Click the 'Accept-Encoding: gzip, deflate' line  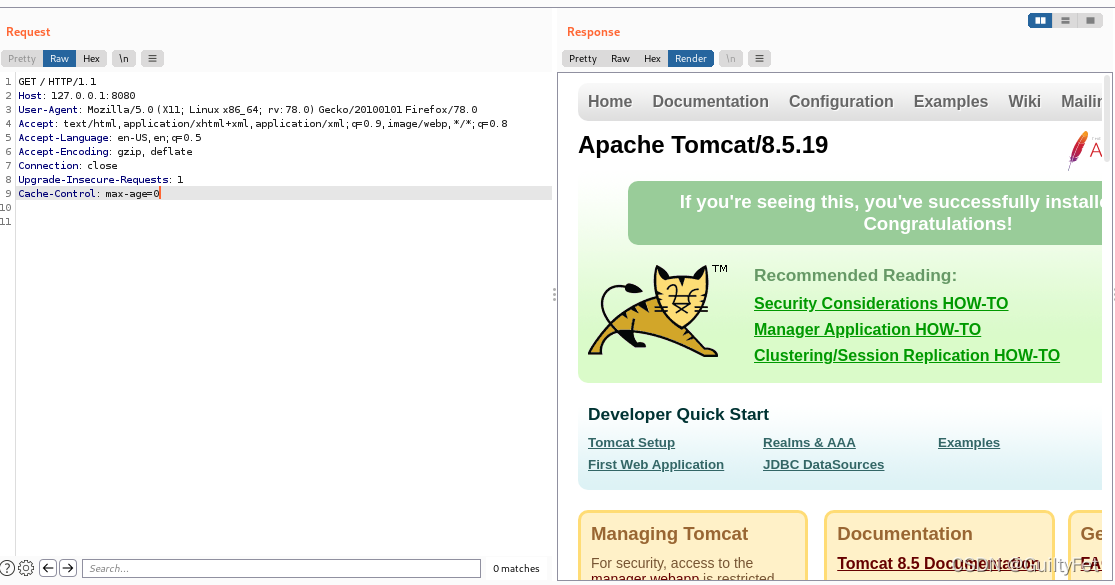click(x=105, y=151)
